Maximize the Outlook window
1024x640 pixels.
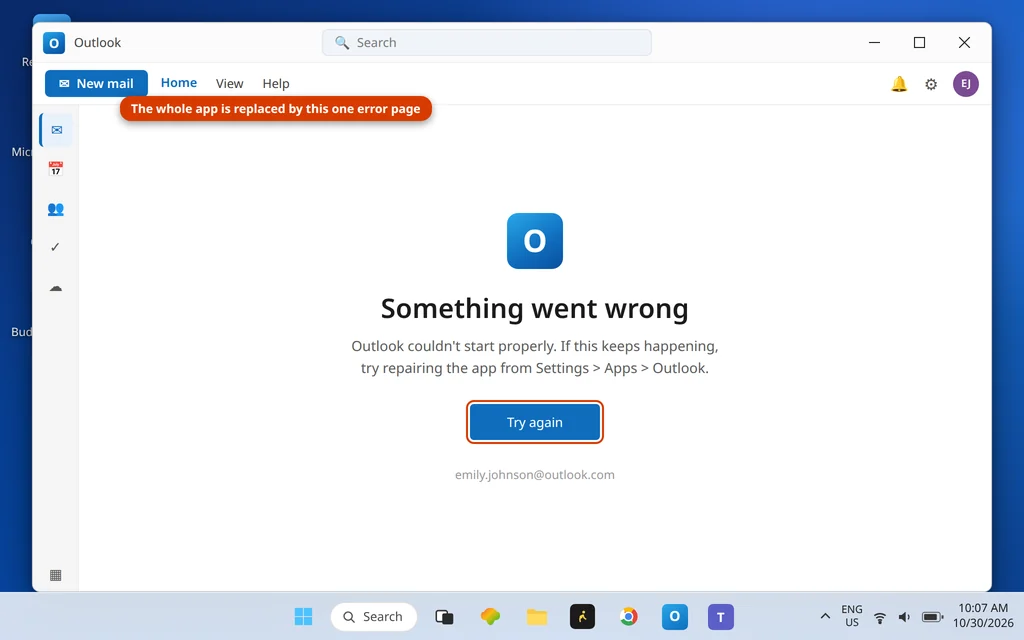pyautogui.click(x=919, y=42)
